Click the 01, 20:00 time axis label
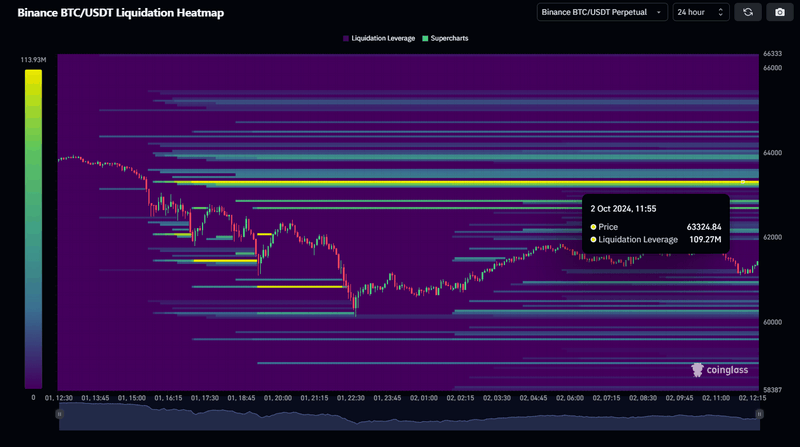Image resolution: width=800 pixels, height=447 pixels. click(278, 398)
